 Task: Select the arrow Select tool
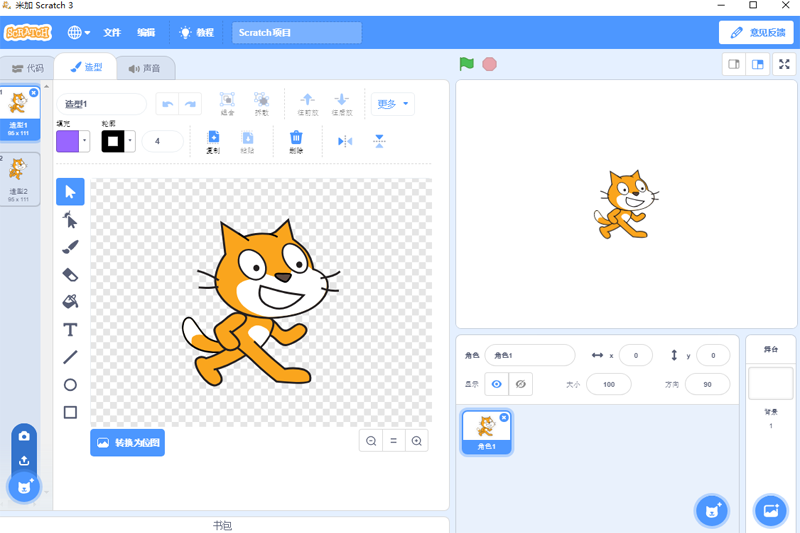tap(70, 192)
